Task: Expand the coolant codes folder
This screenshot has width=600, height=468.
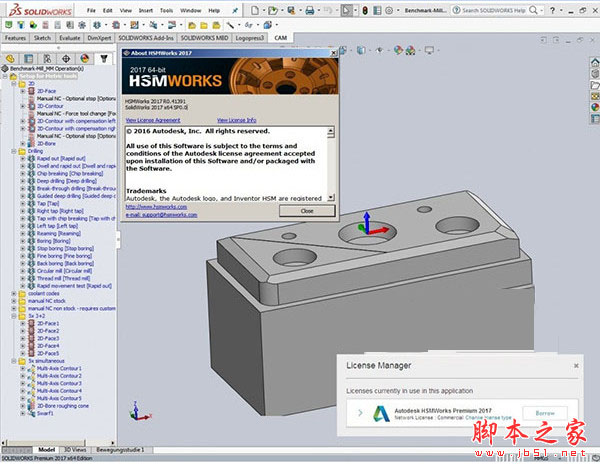Action: 15,293
